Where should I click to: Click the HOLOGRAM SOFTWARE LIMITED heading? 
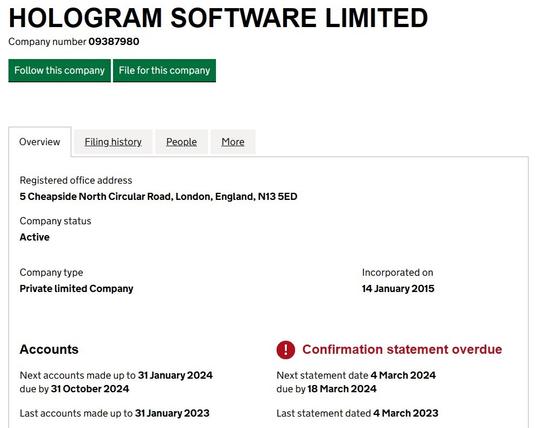point(218,18)
